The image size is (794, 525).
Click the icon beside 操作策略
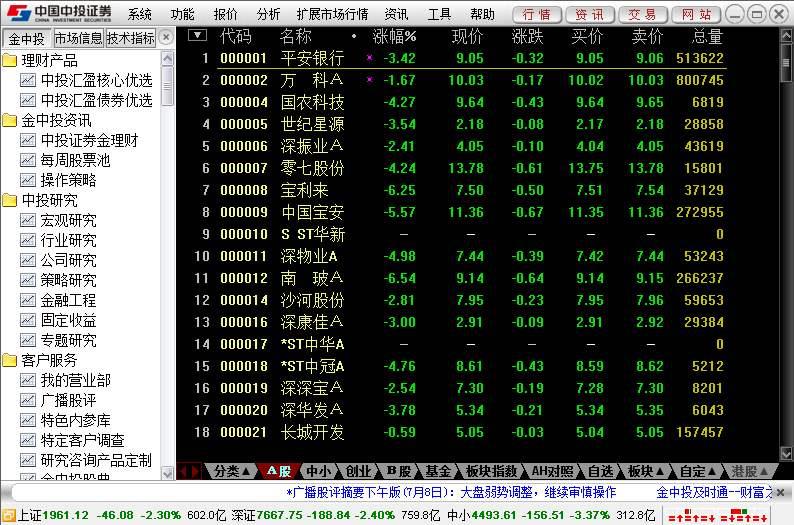(28, 180)
